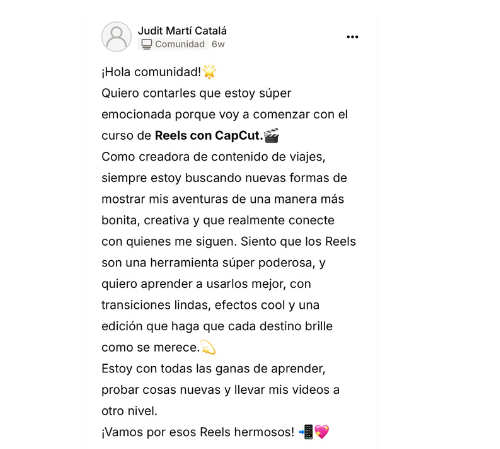Click the star emoji after Hola comunidad
This screenshot has height=449, width=500.
click(209, 72)
